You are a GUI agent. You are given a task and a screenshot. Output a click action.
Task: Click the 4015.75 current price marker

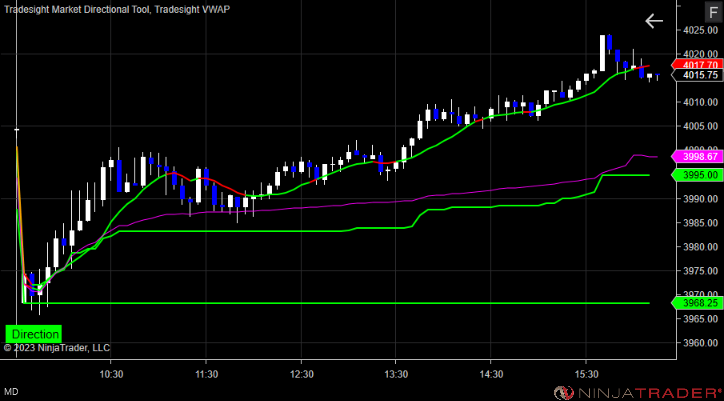[697, 75]
